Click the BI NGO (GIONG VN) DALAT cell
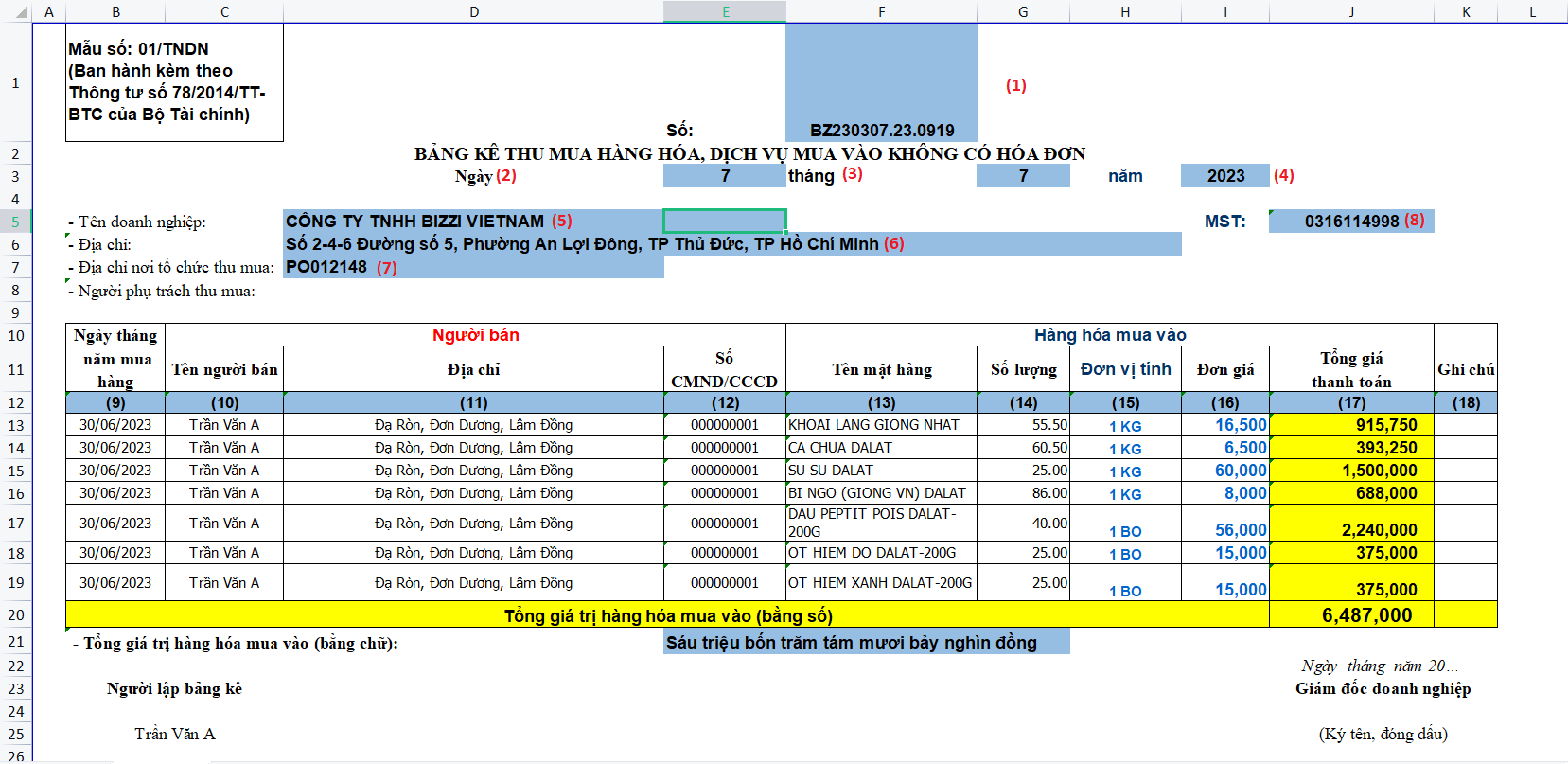 pyautogui.click(x=881, y=493)
